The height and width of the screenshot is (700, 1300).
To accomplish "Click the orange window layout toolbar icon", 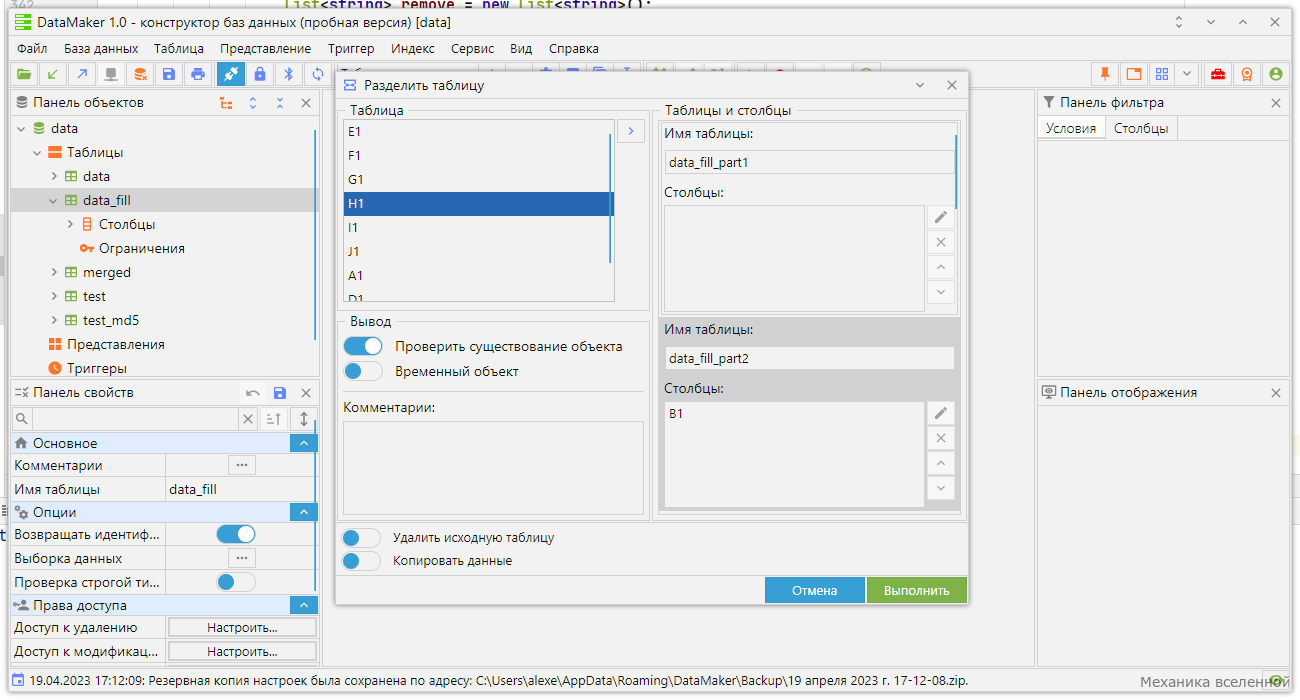I will 1134,74.
